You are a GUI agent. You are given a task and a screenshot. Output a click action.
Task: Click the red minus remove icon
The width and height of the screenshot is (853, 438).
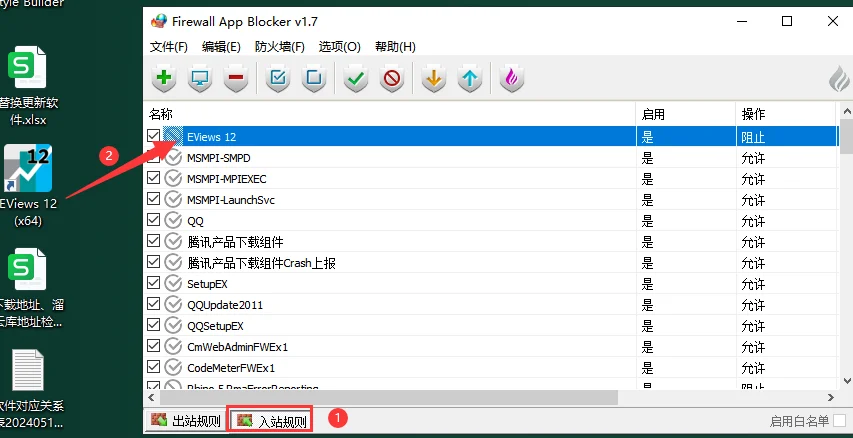pyautogui.click(x=235, y=79)
